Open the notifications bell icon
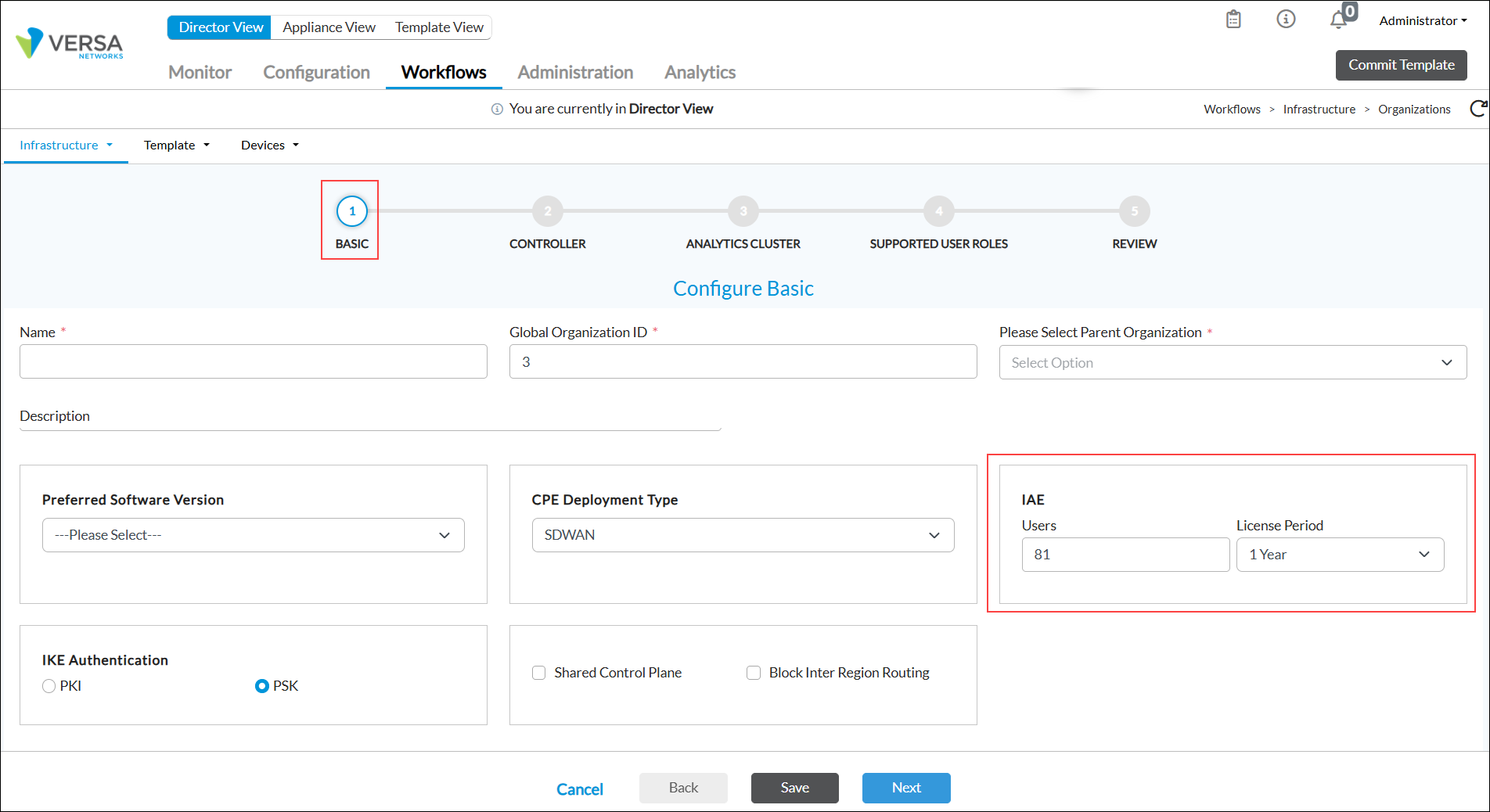Screen dimensions: 1490x812 [1339, 20]
